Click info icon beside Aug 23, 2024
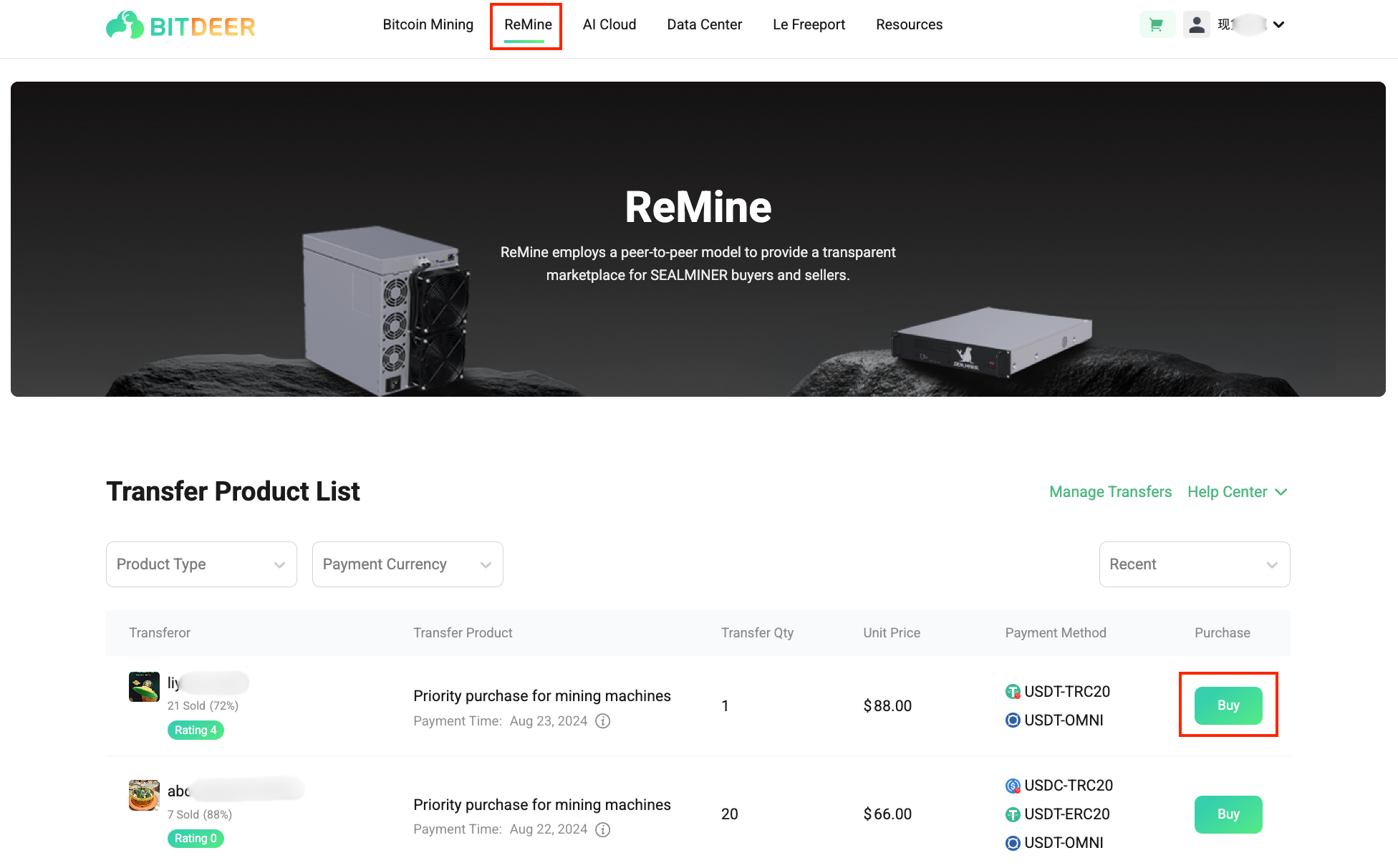Image resolution: width=1398 pixels, height=868 pixels. pyautogui.click(x=603, y=721)
